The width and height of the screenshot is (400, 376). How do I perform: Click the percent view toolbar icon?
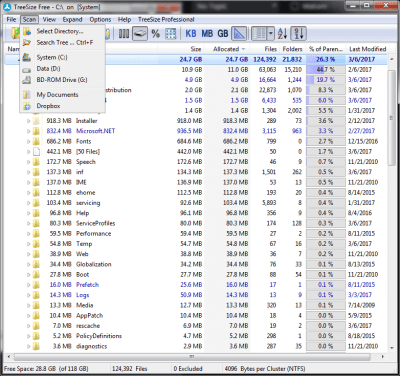point(156,34)
